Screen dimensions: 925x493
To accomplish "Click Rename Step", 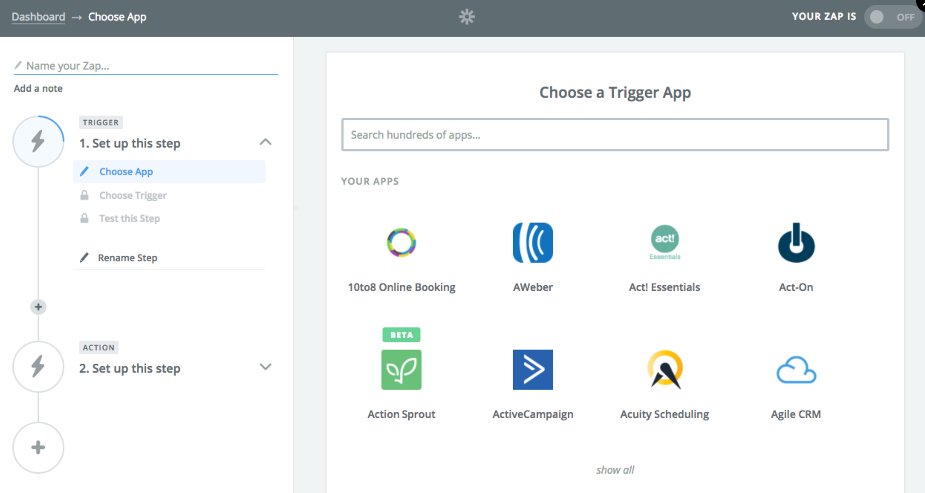I will 127,258.
